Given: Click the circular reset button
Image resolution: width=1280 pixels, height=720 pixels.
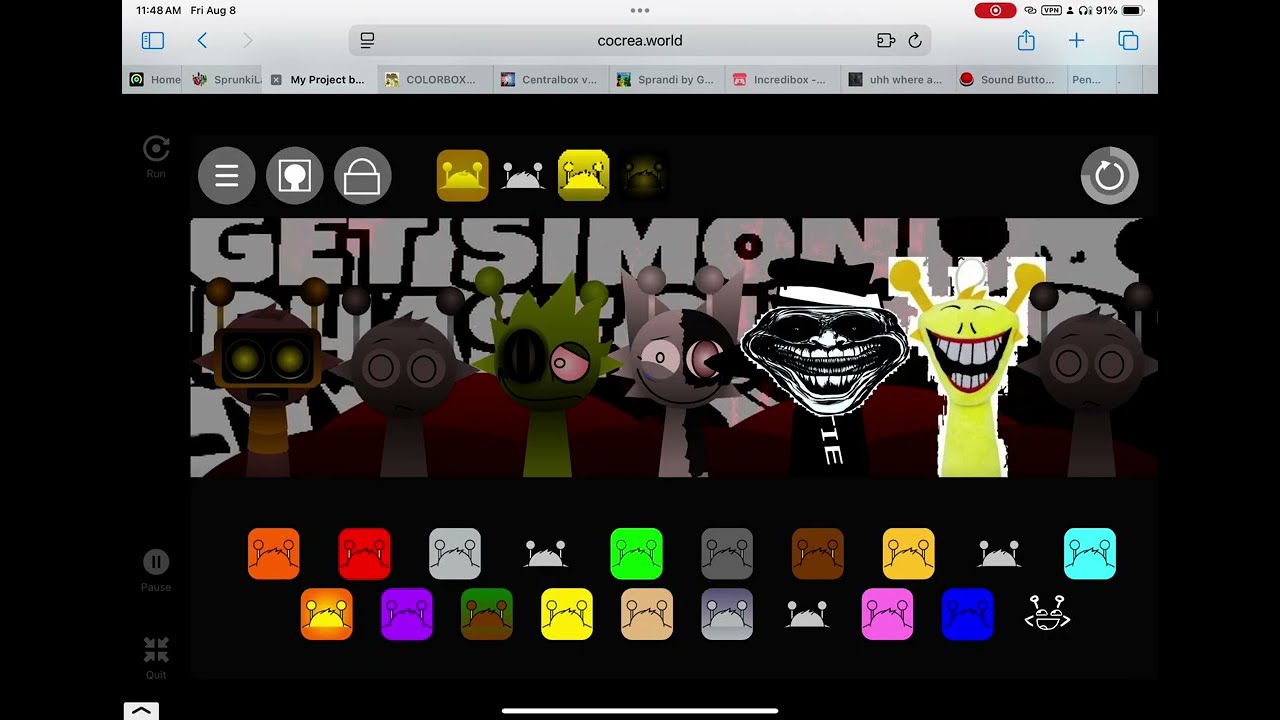Looking at the screenshot, I should (x=1110, y=176).
